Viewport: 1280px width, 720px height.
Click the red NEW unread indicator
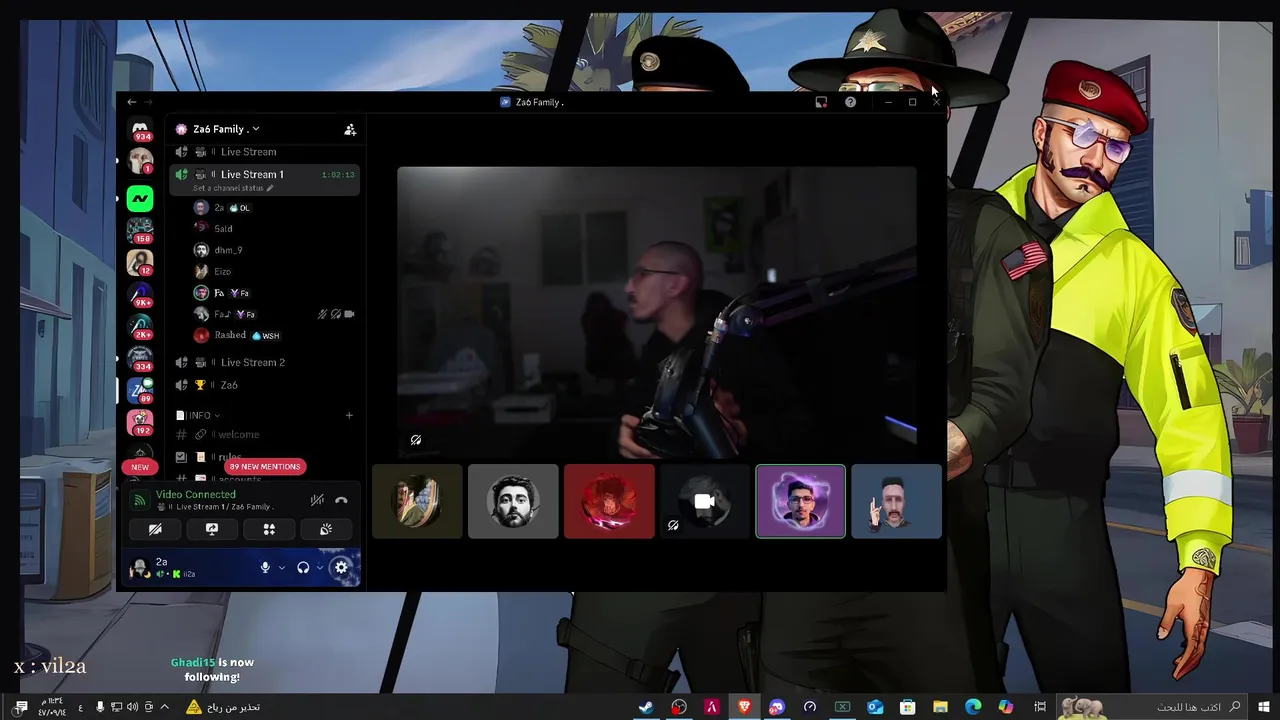(x=140, y=467)
